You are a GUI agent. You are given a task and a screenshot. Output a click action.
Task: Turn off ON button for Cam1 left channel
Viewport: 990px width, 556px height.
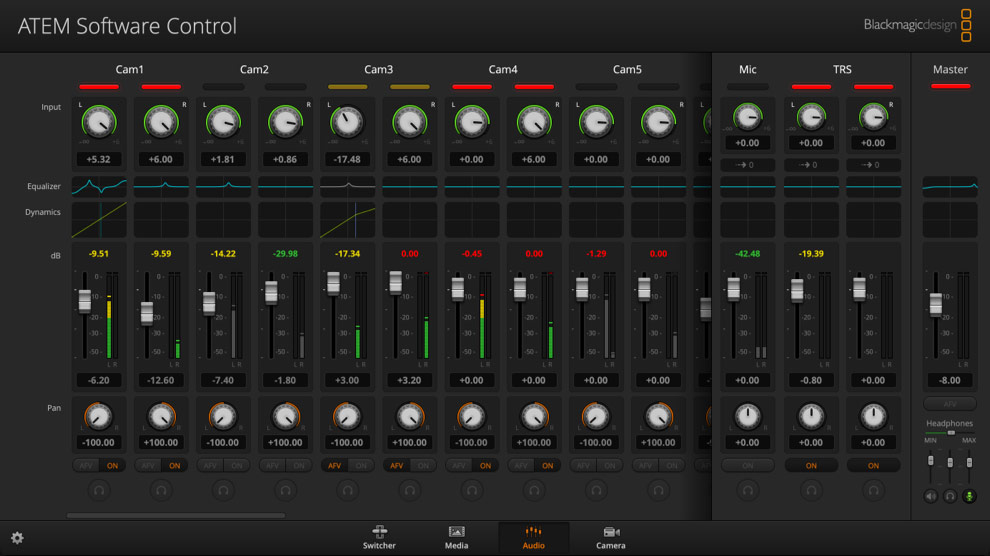click(112, 466)
